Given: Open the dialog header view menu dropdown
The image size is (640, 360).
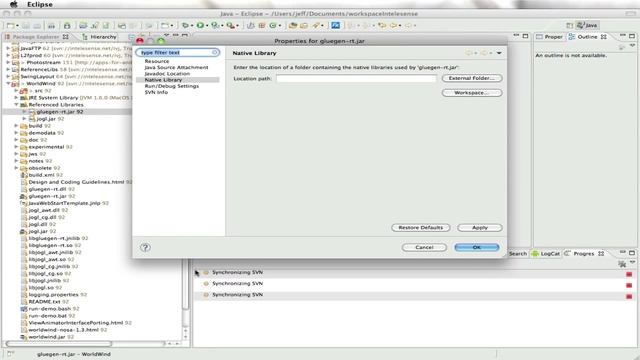Looking at the screenshot, I should (499, 53).
